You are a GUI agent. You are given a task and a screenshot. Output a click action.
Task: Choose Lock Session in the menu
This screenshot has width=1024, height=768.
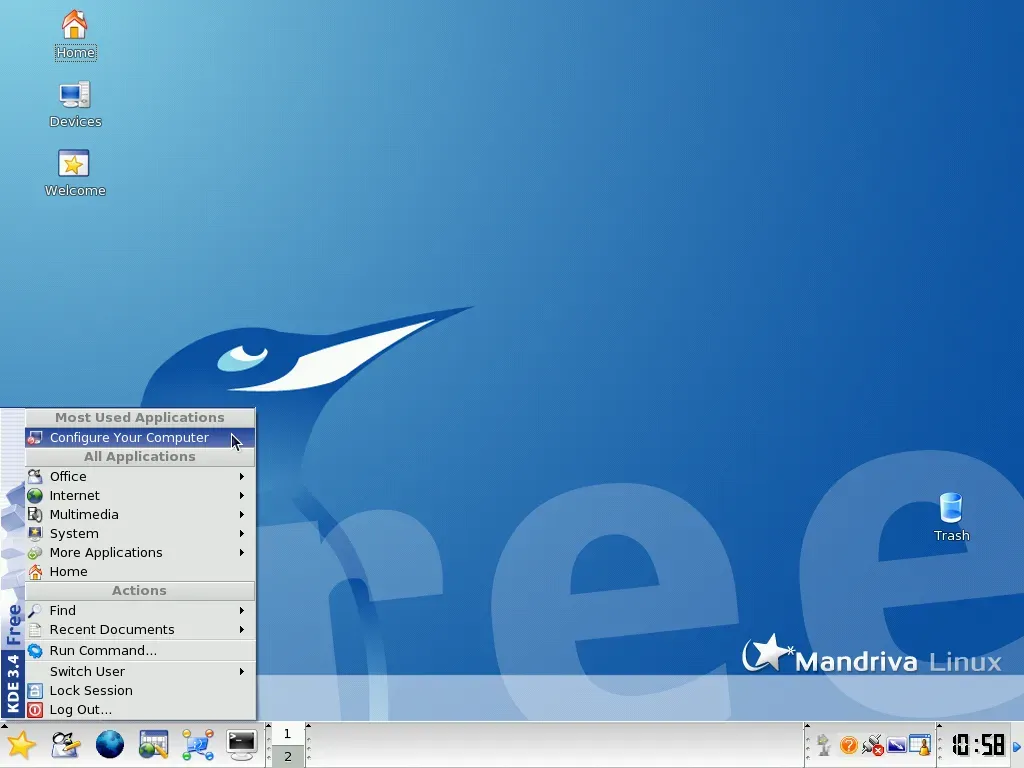tap(140, 690)
